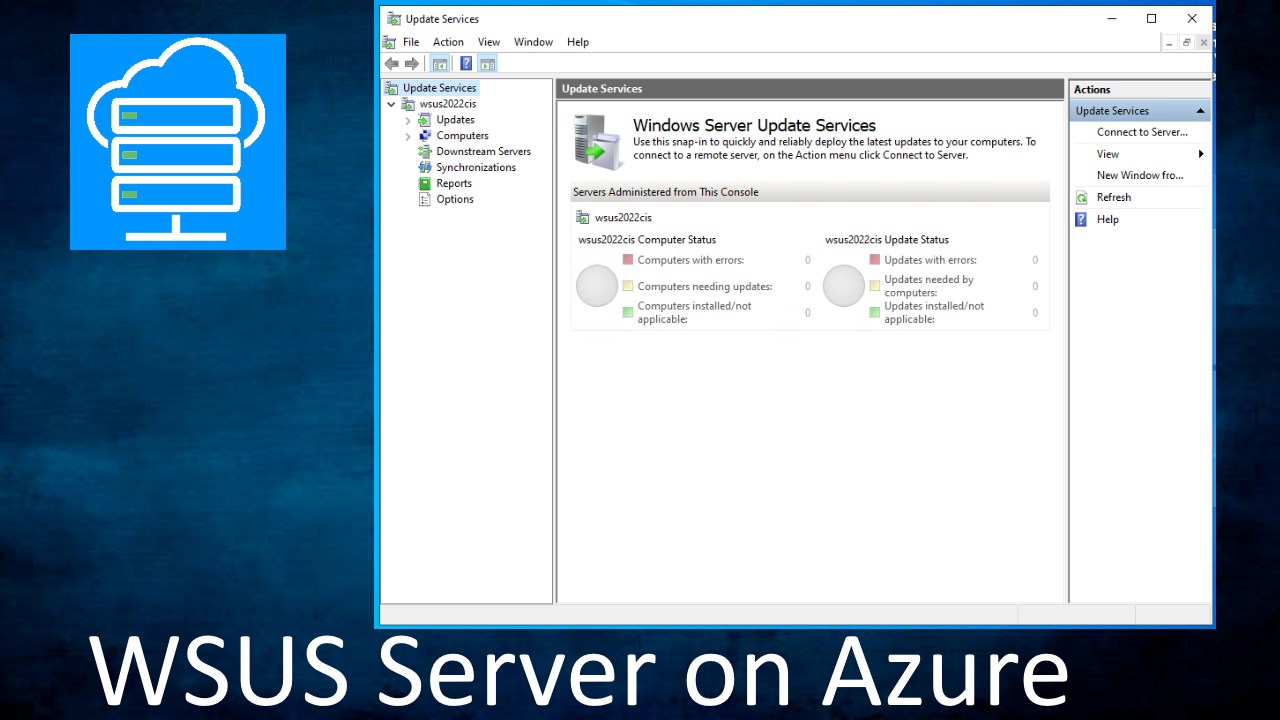This screenshot has width=1280, height=720.
Task: Select Reports in the tree
Action: (x=454, y=184)
